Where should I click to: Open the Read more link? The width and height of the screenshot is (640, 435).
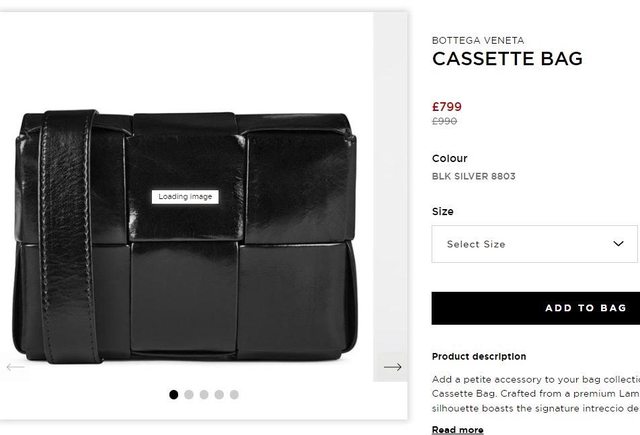[457, 430]
